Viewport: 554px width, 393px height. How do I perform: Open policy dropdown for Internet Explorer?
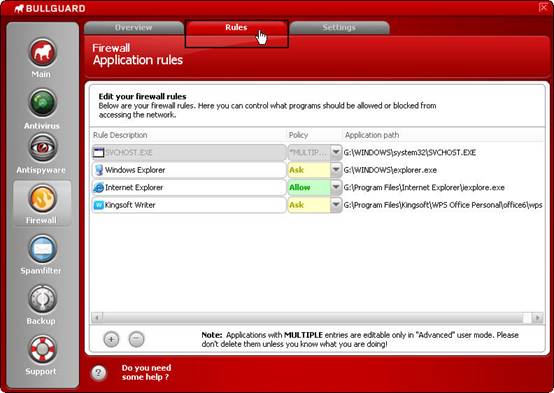[x=336, y=187]
